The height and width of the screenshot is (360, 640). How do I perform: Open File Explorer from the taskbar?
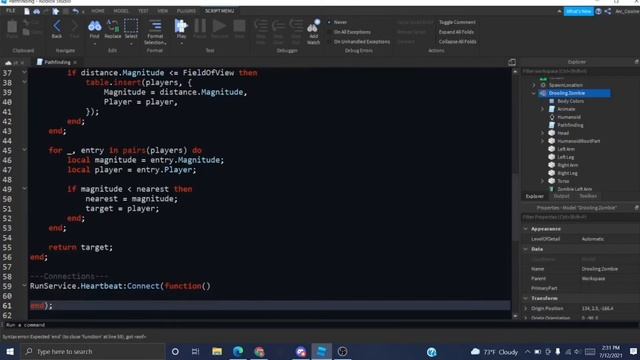(x=217, y=351)
